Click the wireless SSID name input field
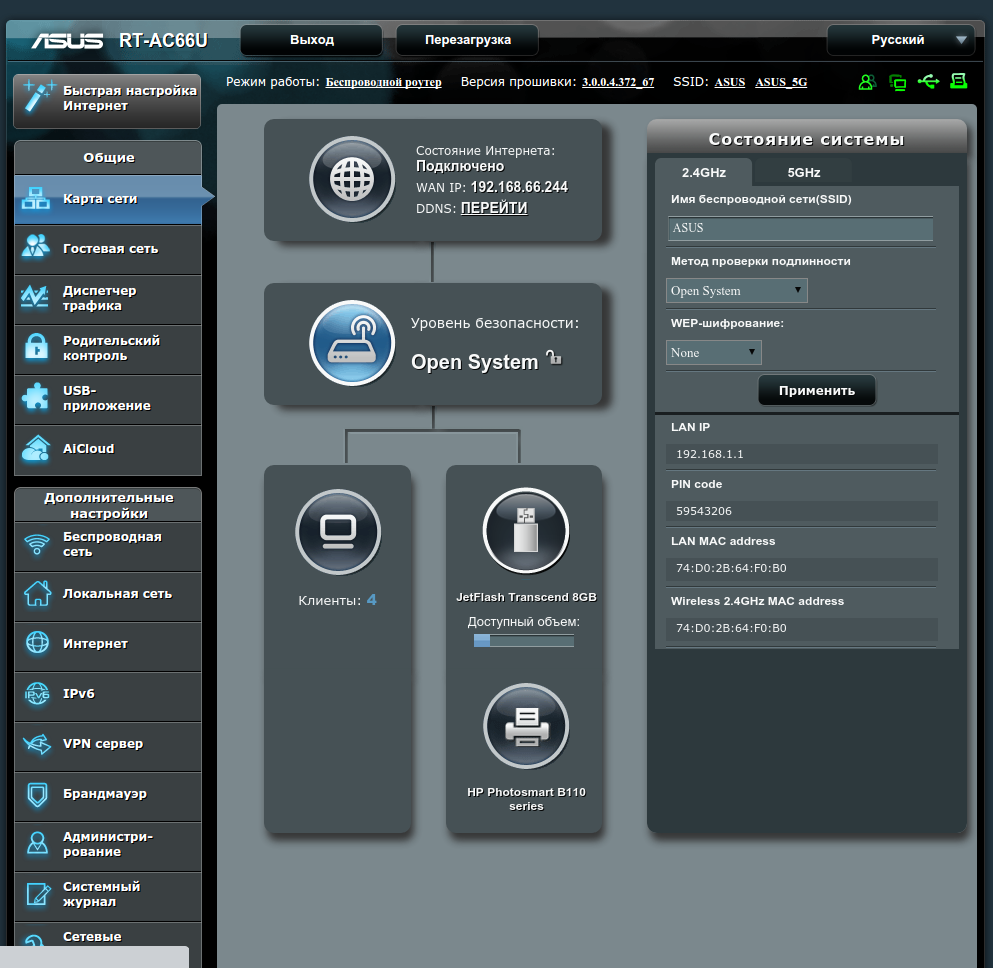This screenshot has width=993, height=968. point(800,228)
